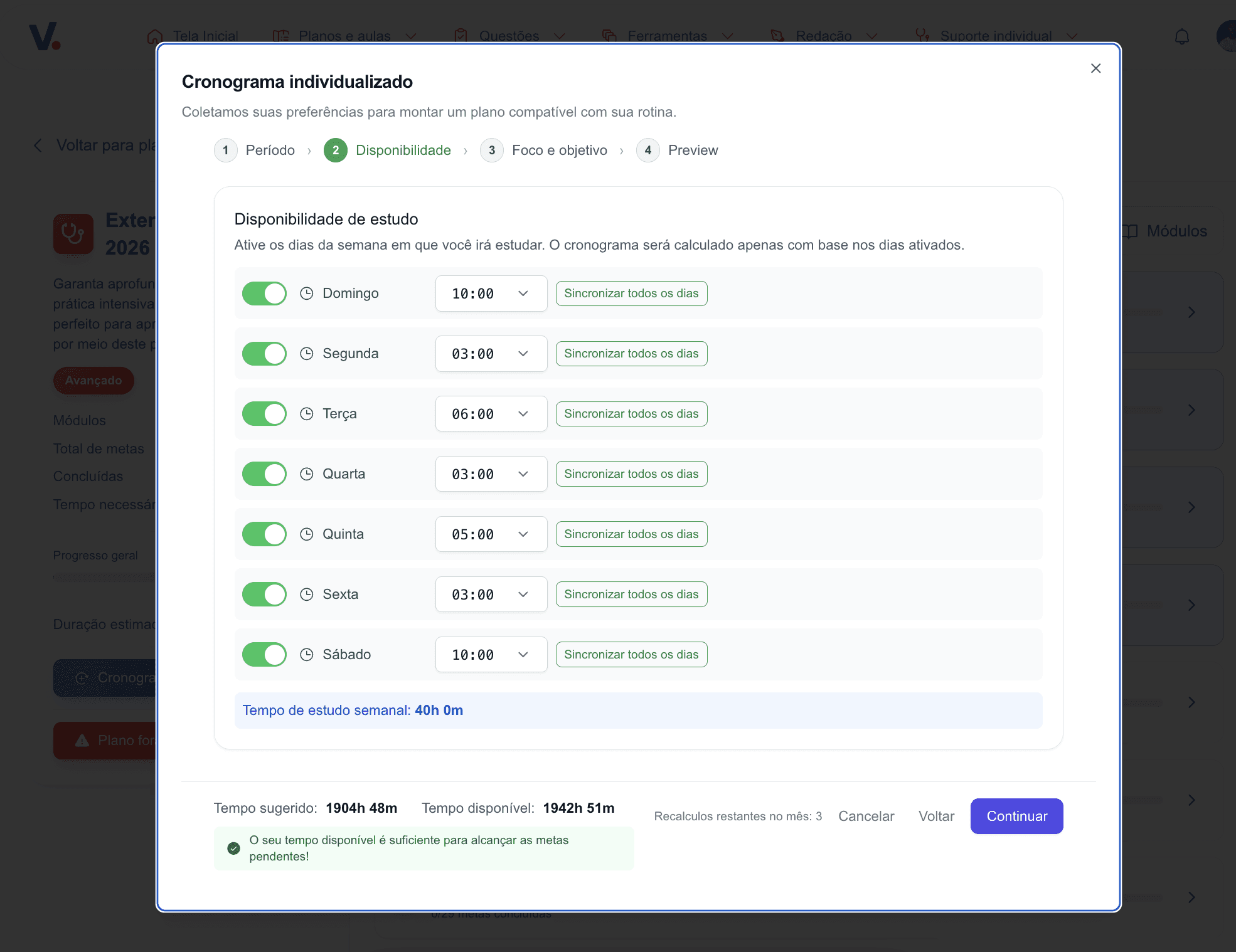Click the notification bell icon
This screenshot has height=952, width=1236.
pyautogui.click(x=1181, y=37)
